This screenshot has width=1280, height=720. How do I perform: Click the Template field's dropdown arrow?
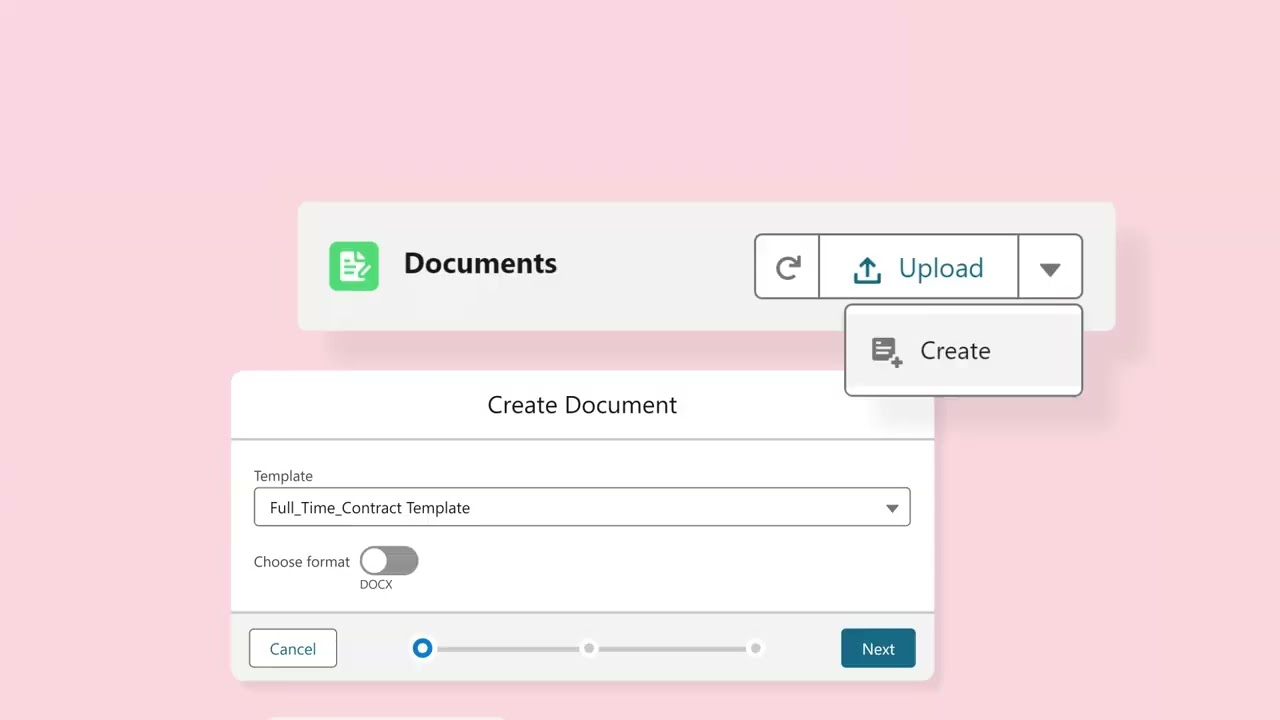pyautogui.click(x=891, y=508)
